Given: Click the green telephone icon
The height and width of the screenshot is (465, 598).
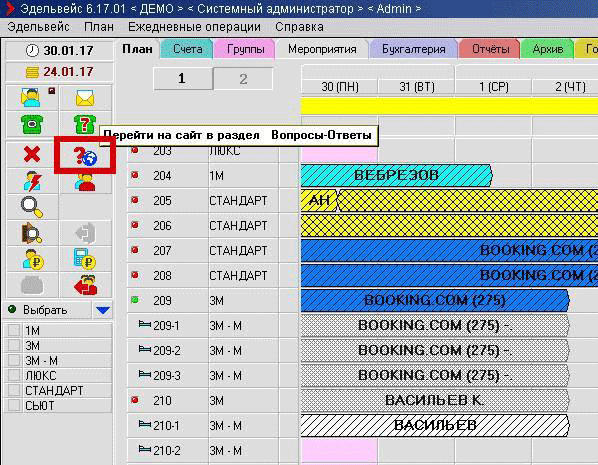Looking at the screenshot, I should pyautogui.click(x=32, y=124).
